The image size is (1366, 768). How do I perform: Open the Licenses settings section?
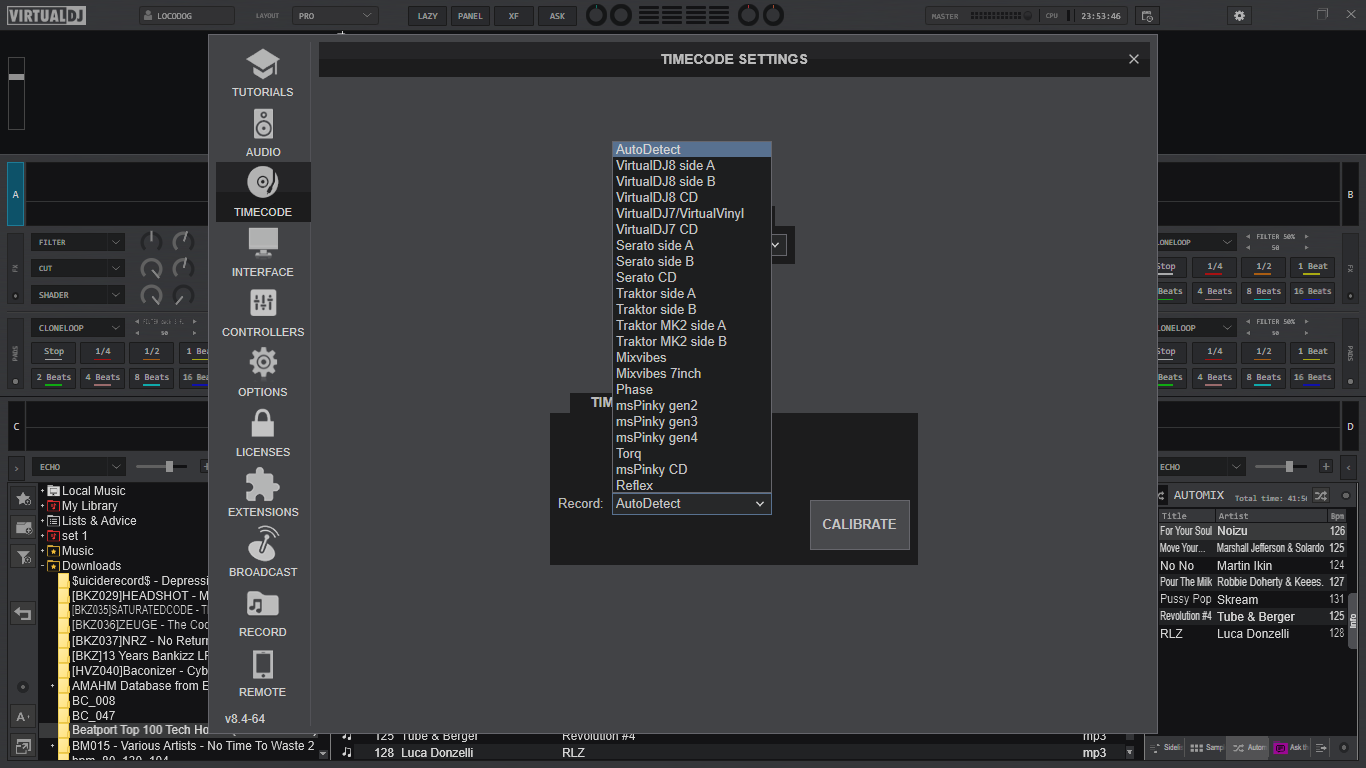click(x=263, y=432)
